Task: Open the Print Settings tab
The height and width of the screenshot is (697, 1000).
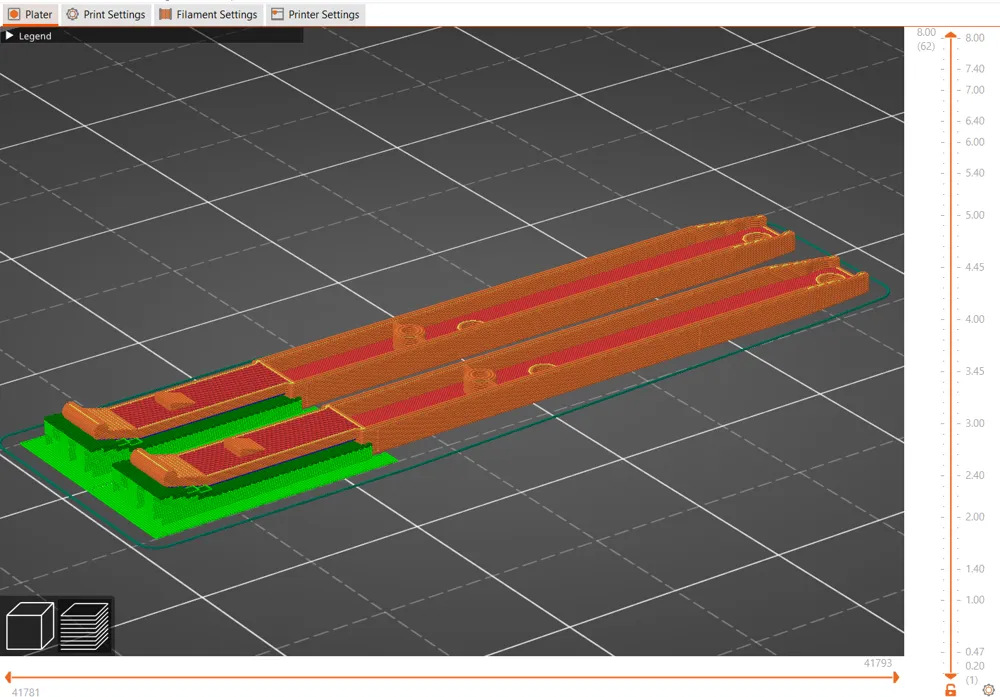Action: click(x=107, y=14)
